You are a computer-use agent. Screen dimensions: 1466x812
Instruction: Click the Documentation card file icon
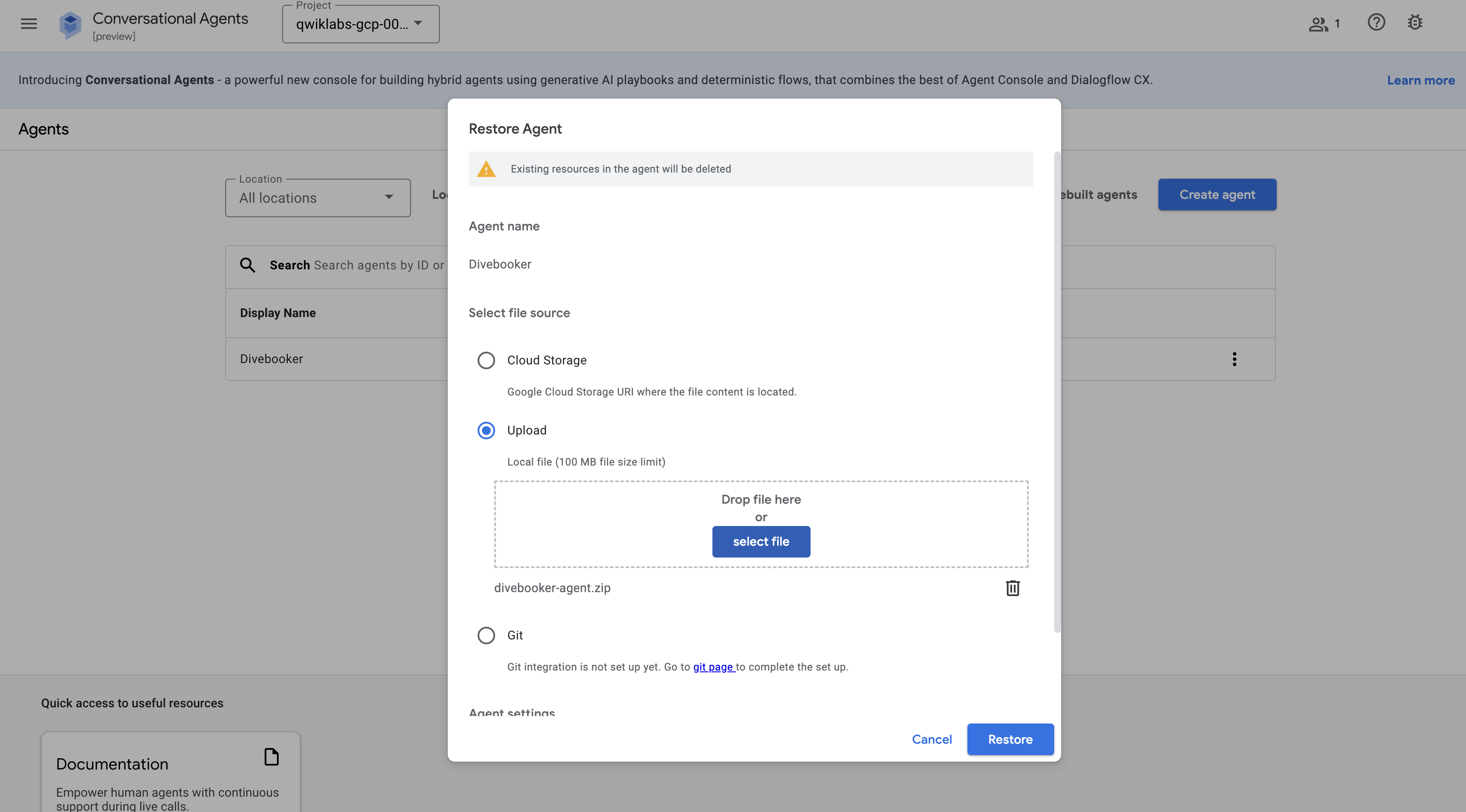[x=272, y=757]
